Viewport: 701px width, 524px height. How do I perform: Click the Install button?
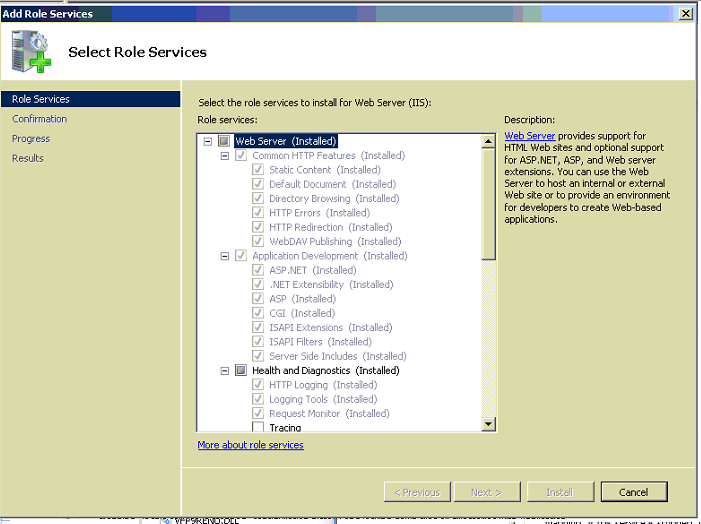pyautogui.click(x=560, y=492)
